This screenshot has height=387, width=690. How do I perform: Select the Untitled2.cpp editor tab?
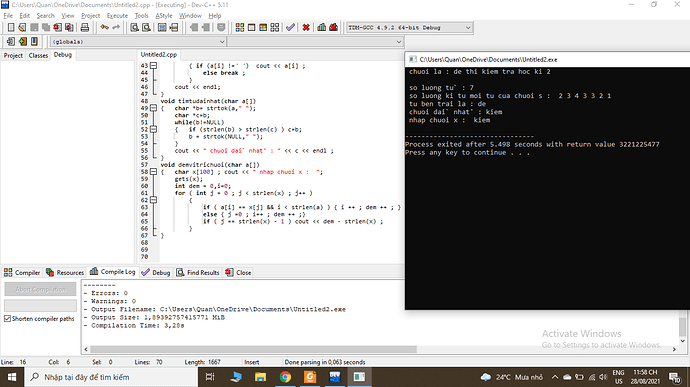158,55
